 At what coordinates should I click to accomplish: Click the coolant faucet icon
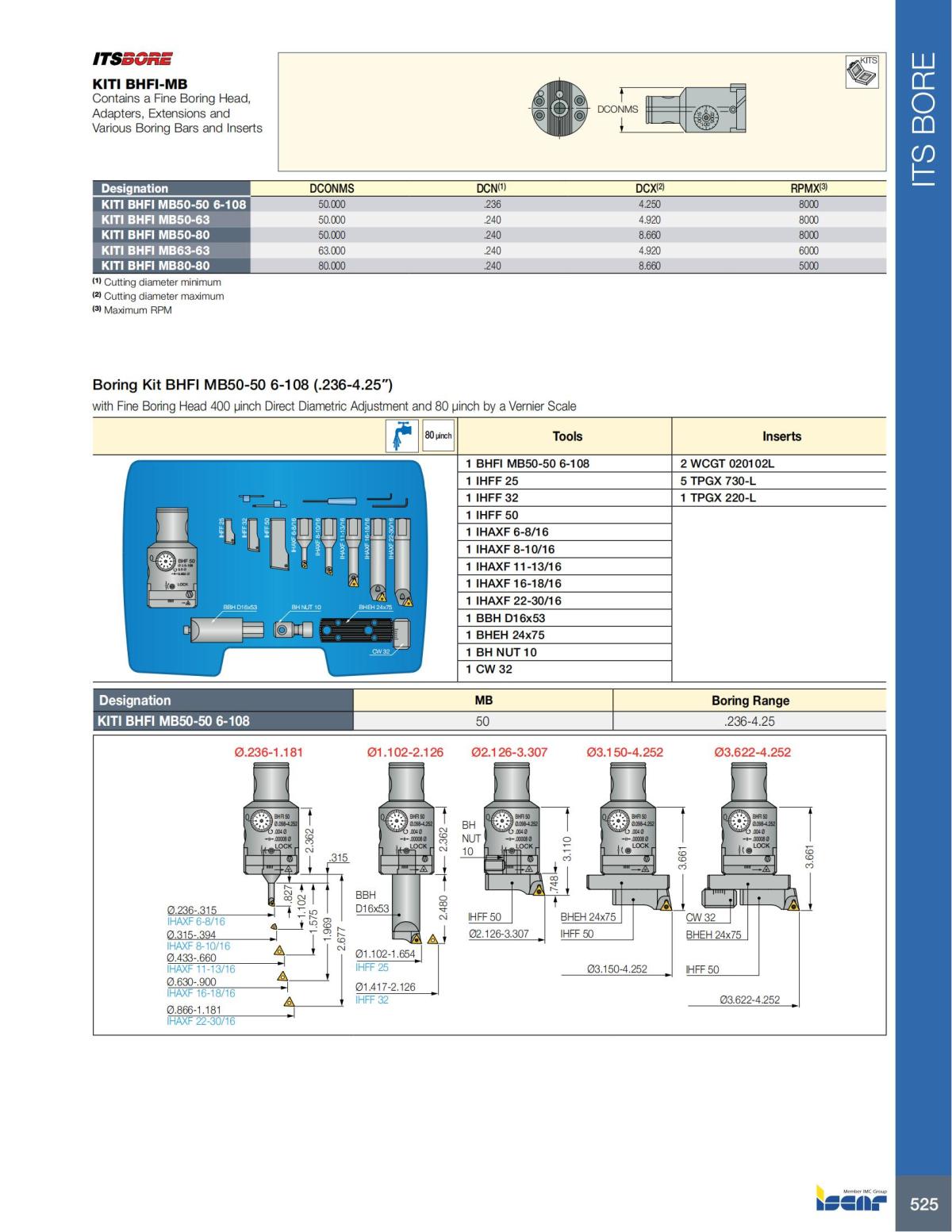click(402, 436)
